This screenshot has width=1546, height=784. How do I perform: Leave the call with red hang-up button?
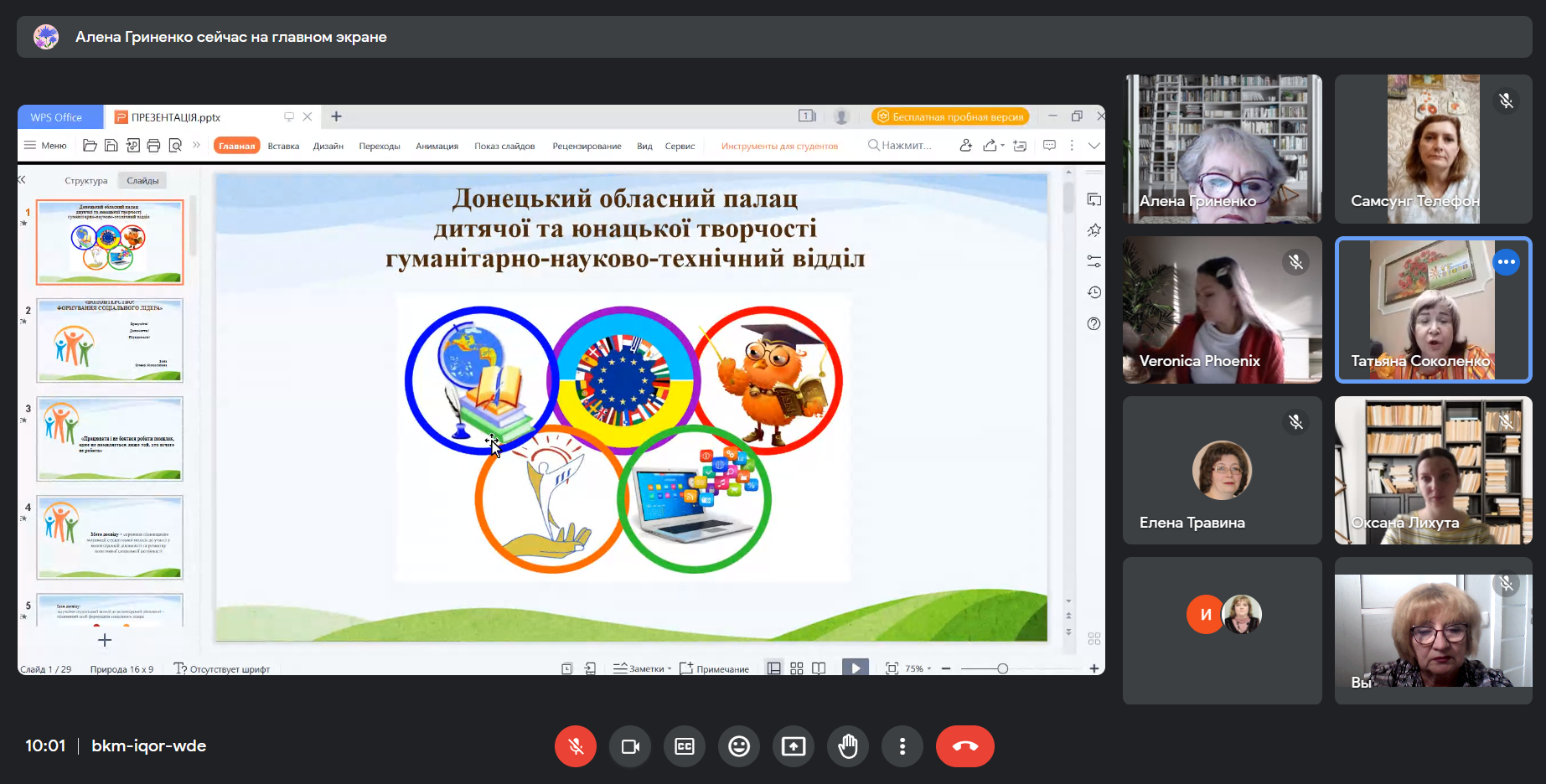click(964, 746)
